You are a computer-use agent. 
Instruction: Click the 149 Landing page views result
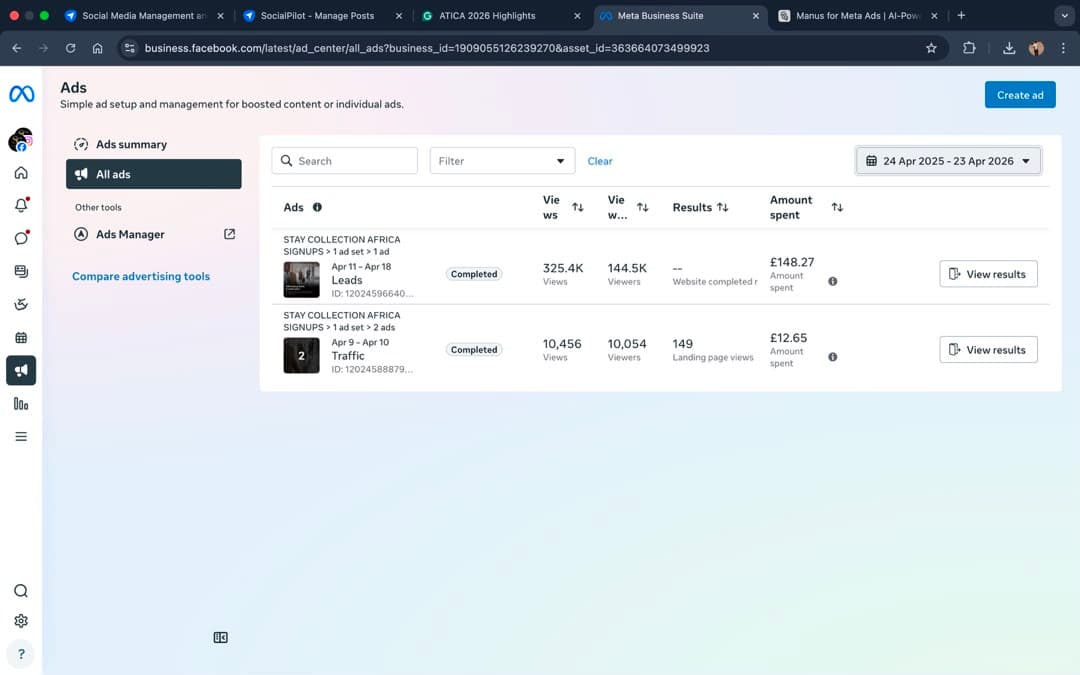(x=683, y=344)
